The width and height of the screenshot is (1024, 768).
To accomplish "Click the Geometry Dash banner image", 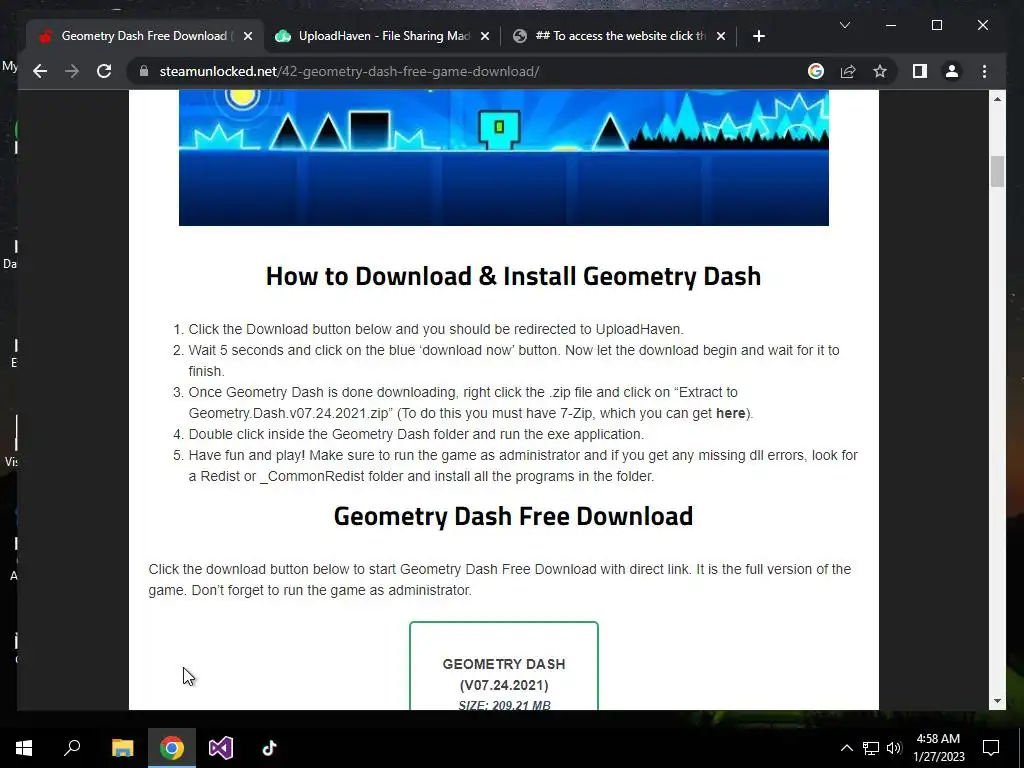I will point(504,157).
